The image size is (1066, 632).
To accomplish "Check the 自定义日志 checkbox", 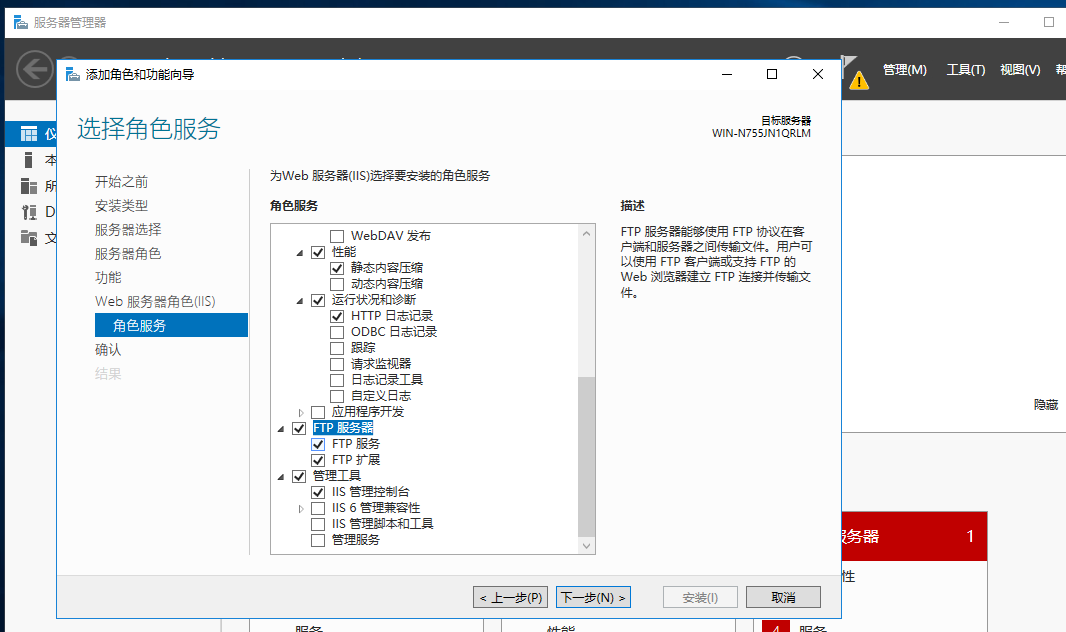I will 337,396.
